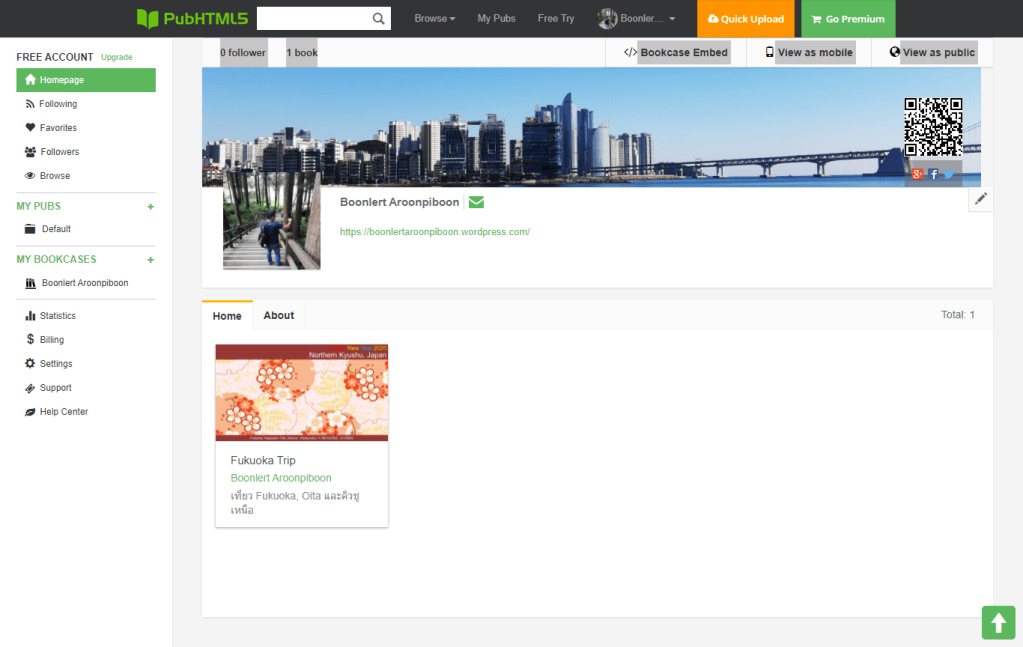Open My Pubs in top navigation

(496, 18)
